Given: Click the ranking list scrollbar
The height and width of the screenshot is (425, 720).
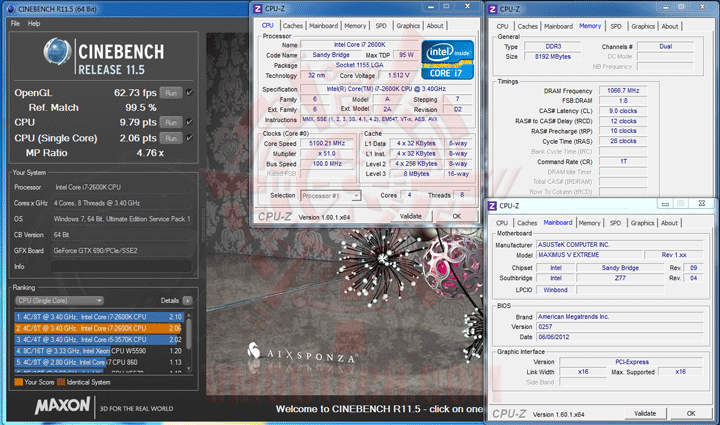Looking at the screenshot, I should pyautogui.click(x=188, y=334).
